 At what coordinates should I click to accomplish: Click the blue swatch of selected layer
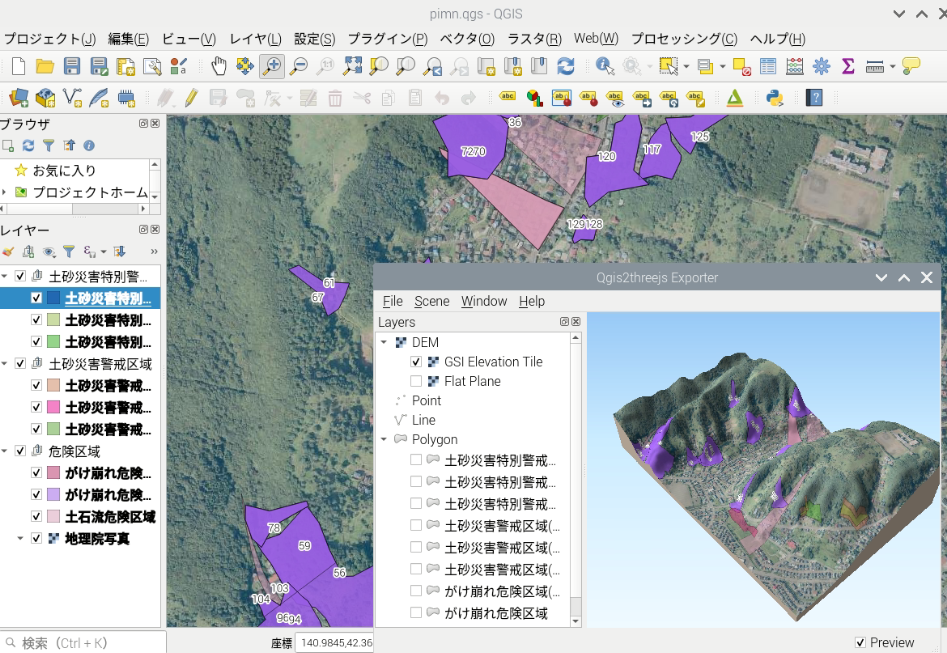coord(53,298)
